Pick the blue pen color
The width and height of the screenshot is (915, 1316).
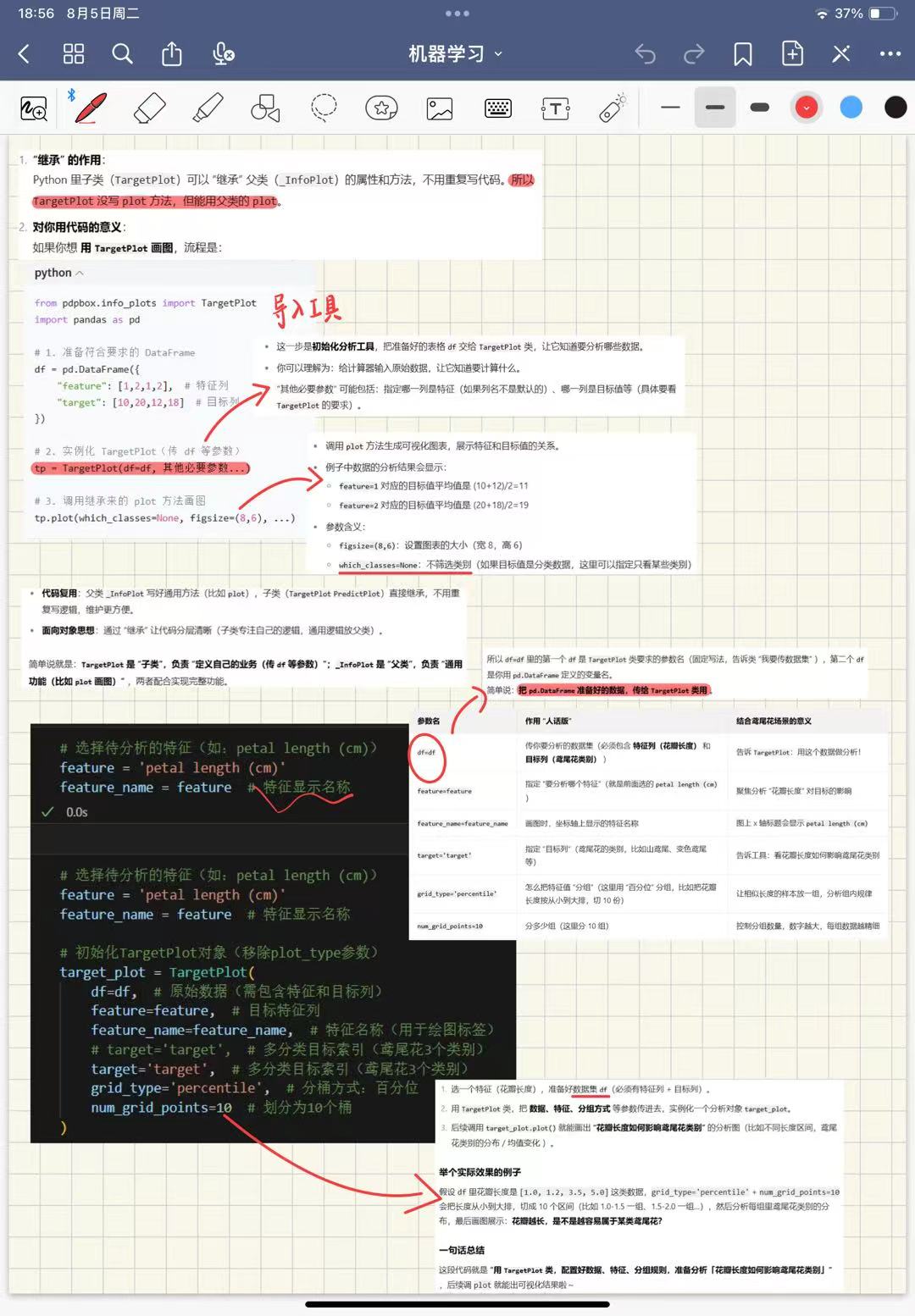[x=851, y=108]
